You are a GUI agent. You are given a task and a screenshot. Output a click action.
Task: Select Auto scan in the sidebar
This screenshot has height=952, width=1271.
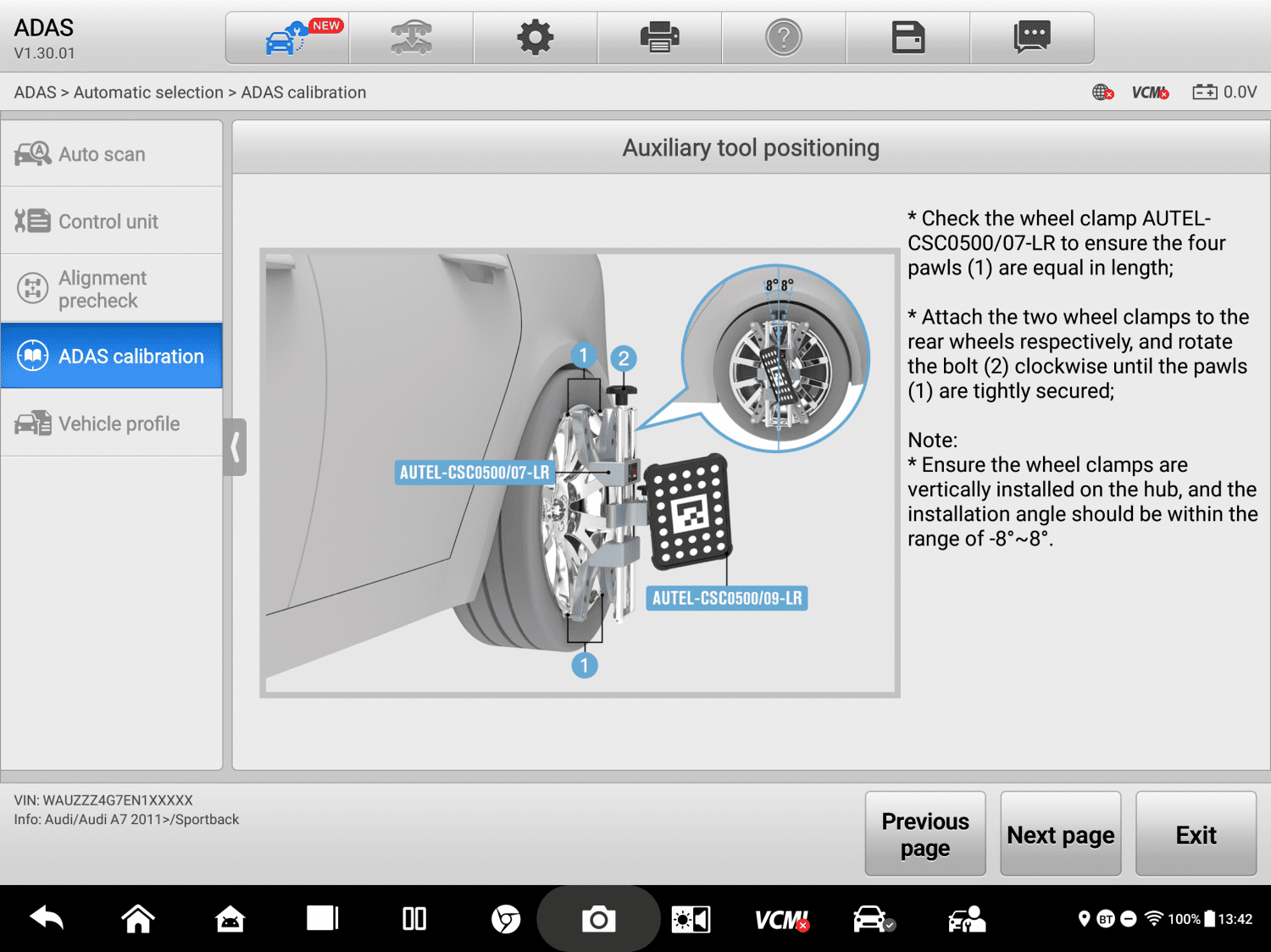[x=111, y=153]
